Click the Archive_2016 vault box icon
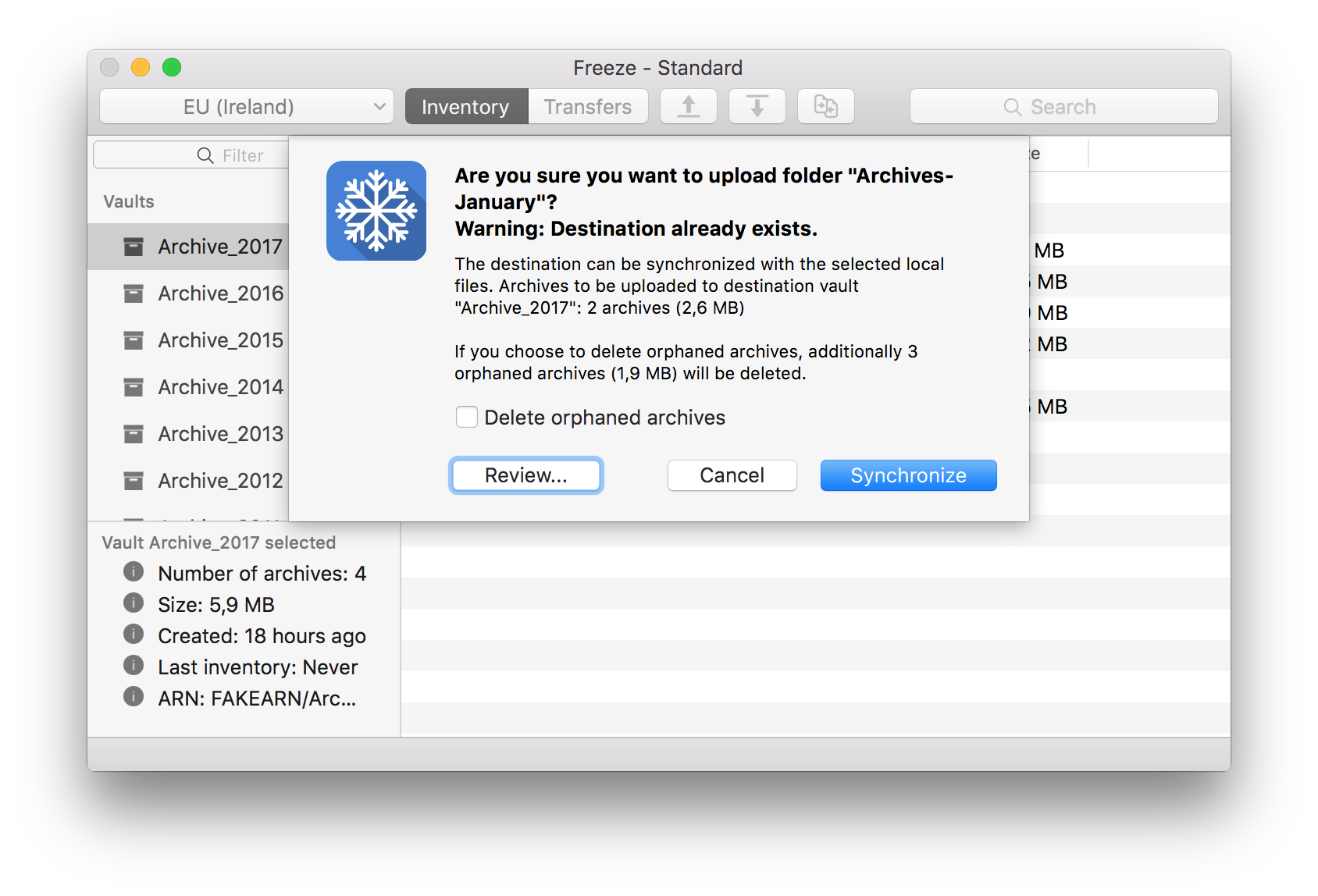1318x896 pixels. (134, 293)
